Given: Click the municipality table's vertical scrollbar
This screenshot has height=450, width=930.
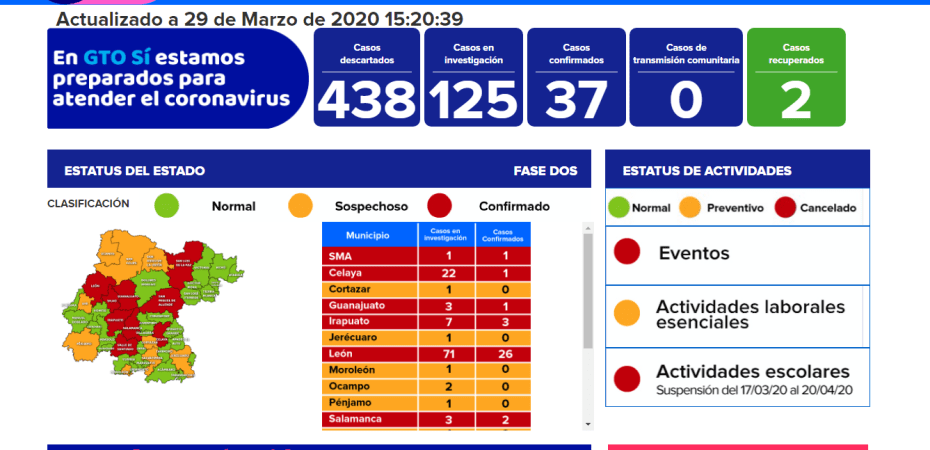Looking at the screenshot, I should [587, 300].
